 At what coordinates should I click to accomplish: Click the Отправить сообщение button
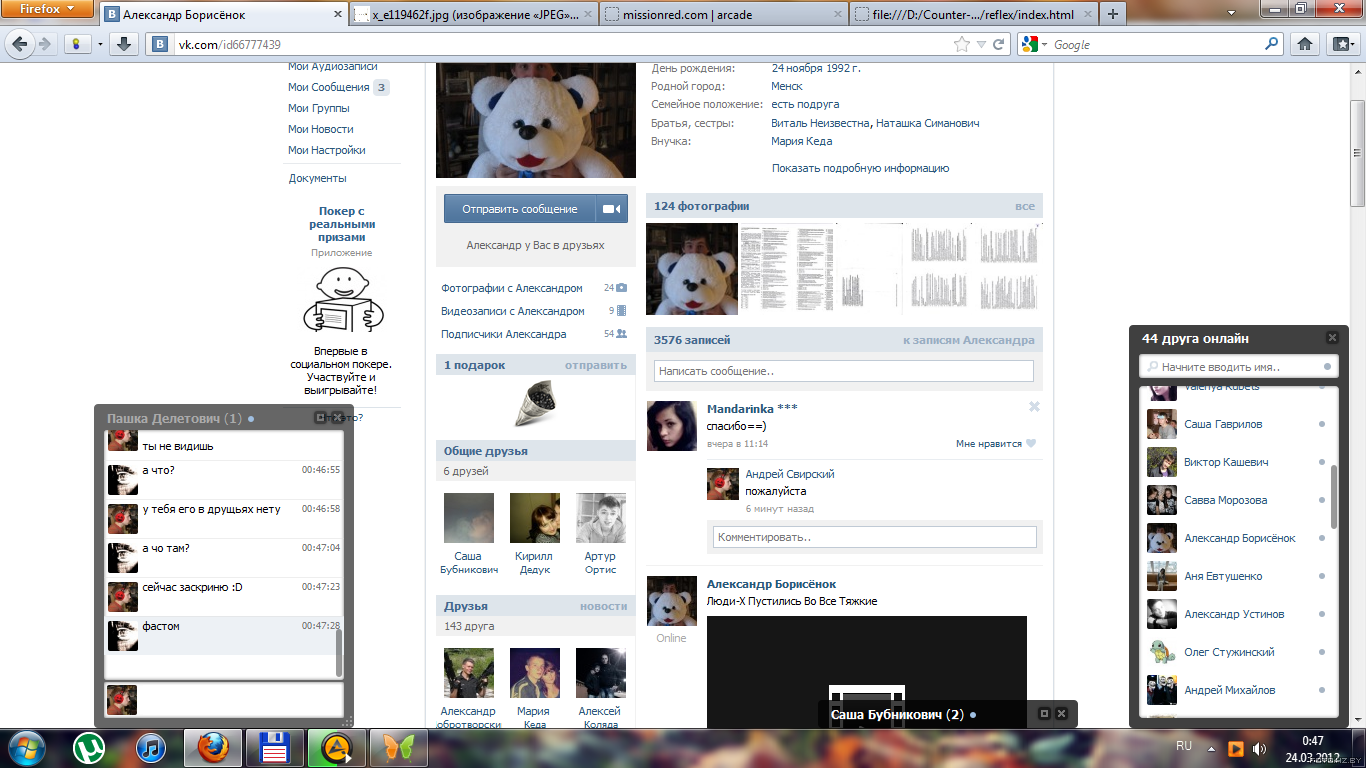coord(520,209)
